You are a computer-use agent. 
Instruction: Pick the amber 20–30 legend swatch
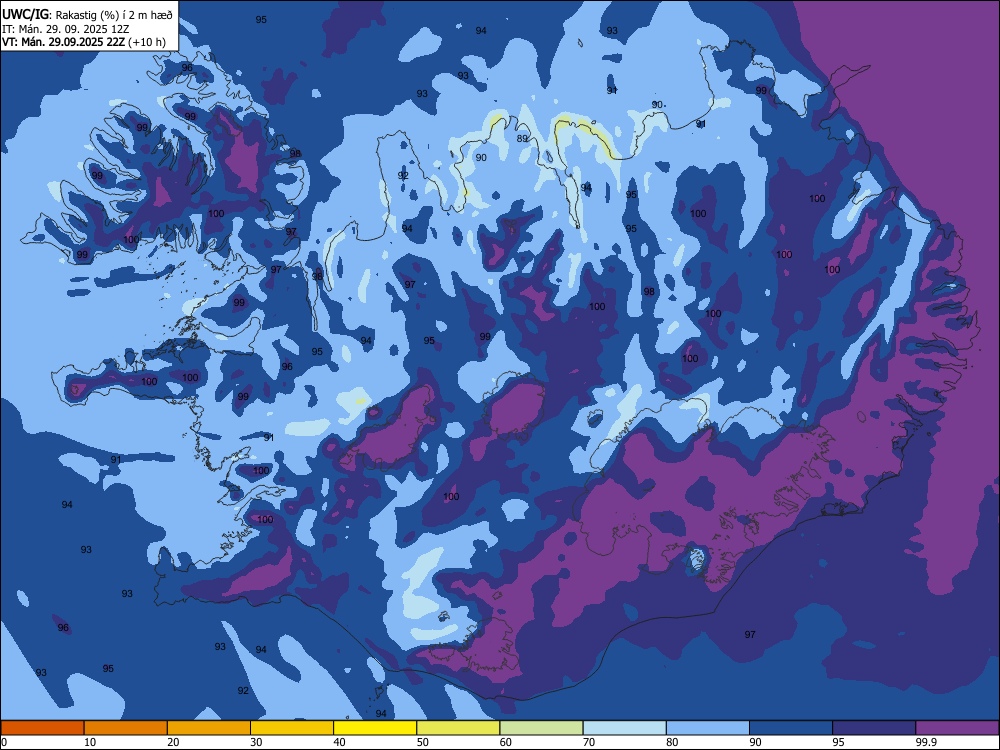coord(209,728)
